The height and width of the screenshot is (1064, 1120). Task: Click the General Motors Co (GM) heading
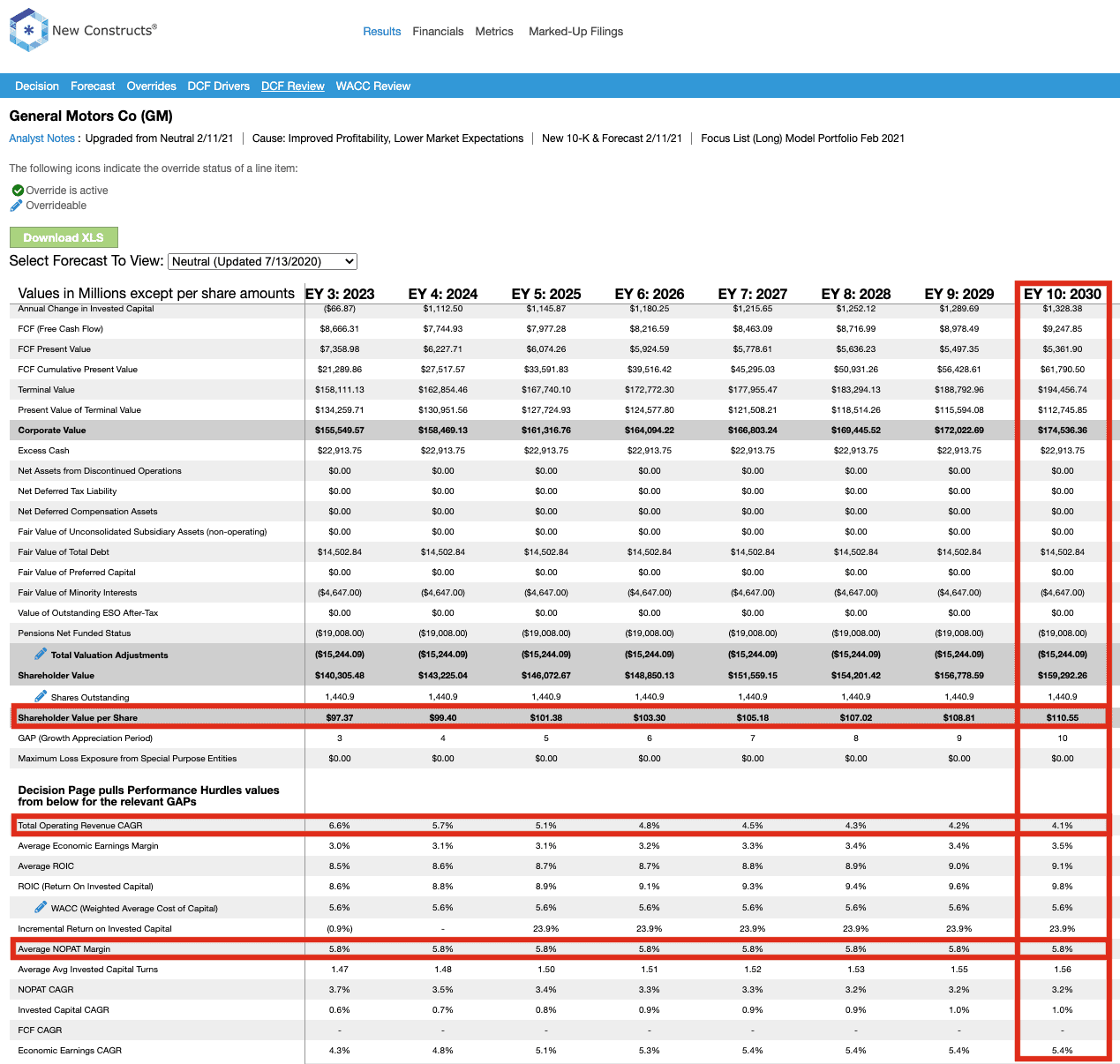point(91,116)
